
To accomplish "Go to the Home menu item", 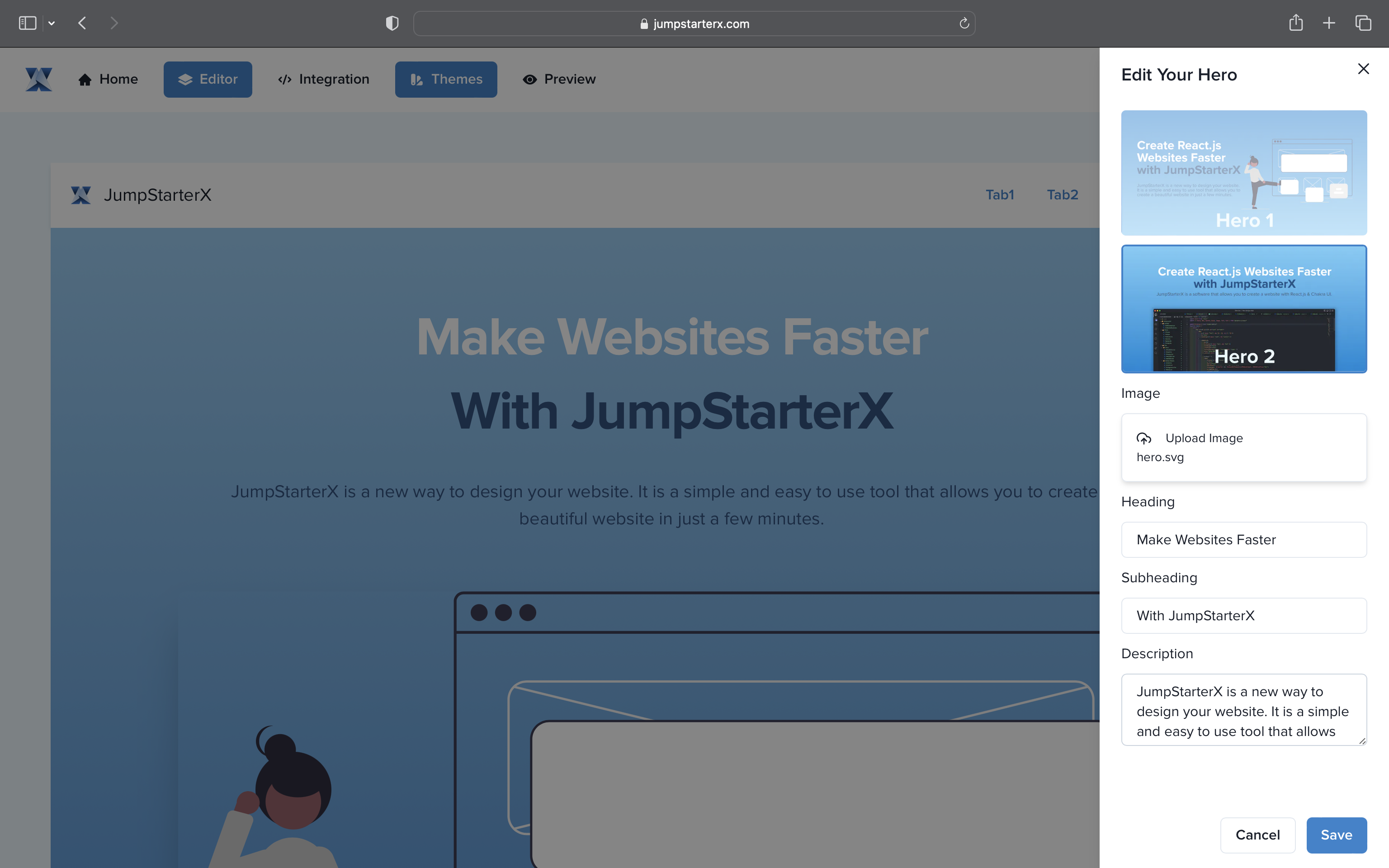I will (x=108, y=79).
